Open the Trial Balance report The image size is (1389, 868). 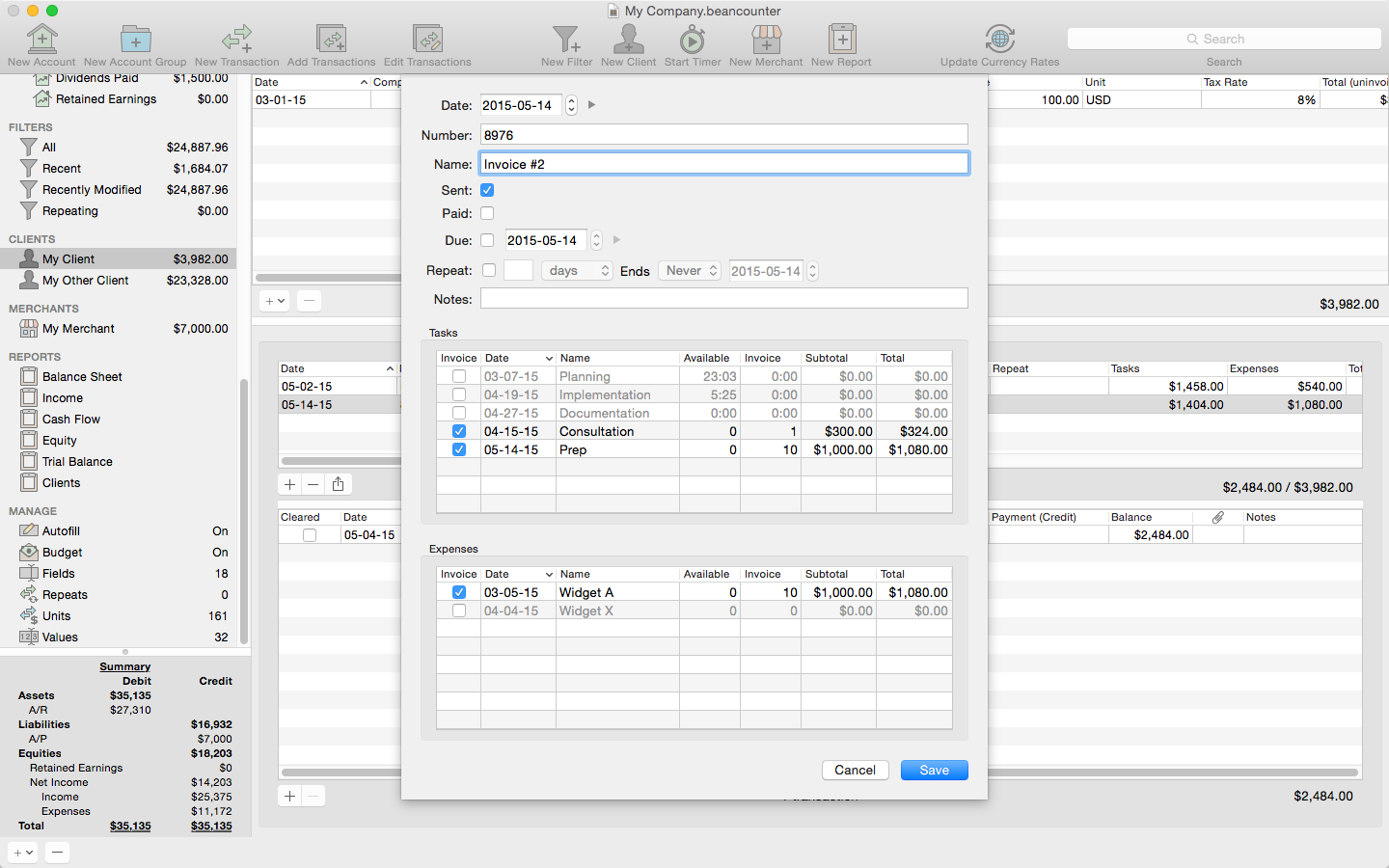pyautogui.click(x=119, y=462)
